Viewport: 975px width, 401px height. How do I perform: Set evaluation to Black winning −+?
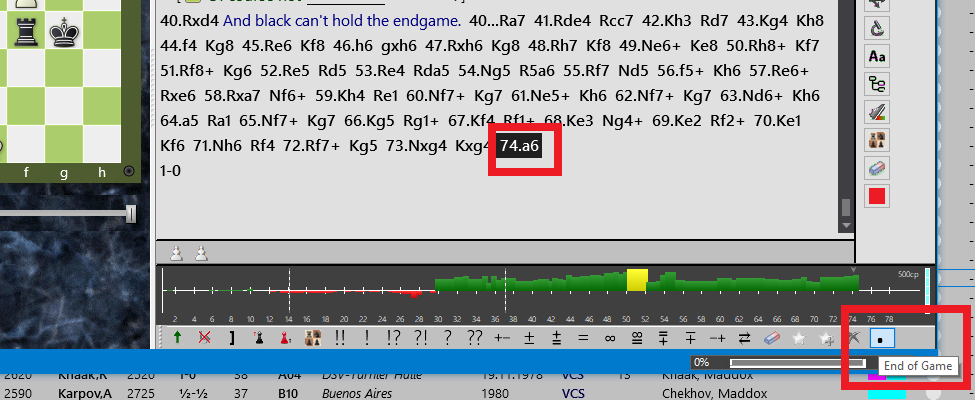click(718, 338)
